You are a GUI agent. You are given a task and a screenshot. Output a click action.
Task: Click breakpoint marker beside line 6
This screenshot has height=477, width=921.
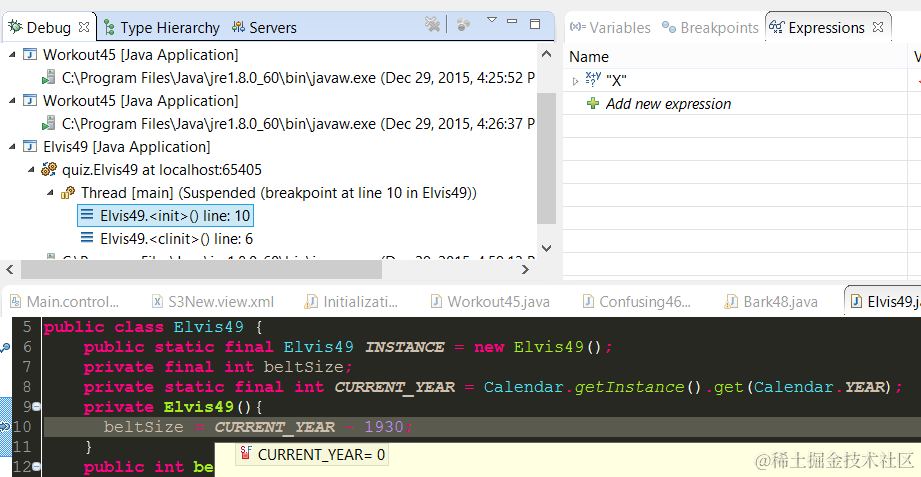point(5,347)
